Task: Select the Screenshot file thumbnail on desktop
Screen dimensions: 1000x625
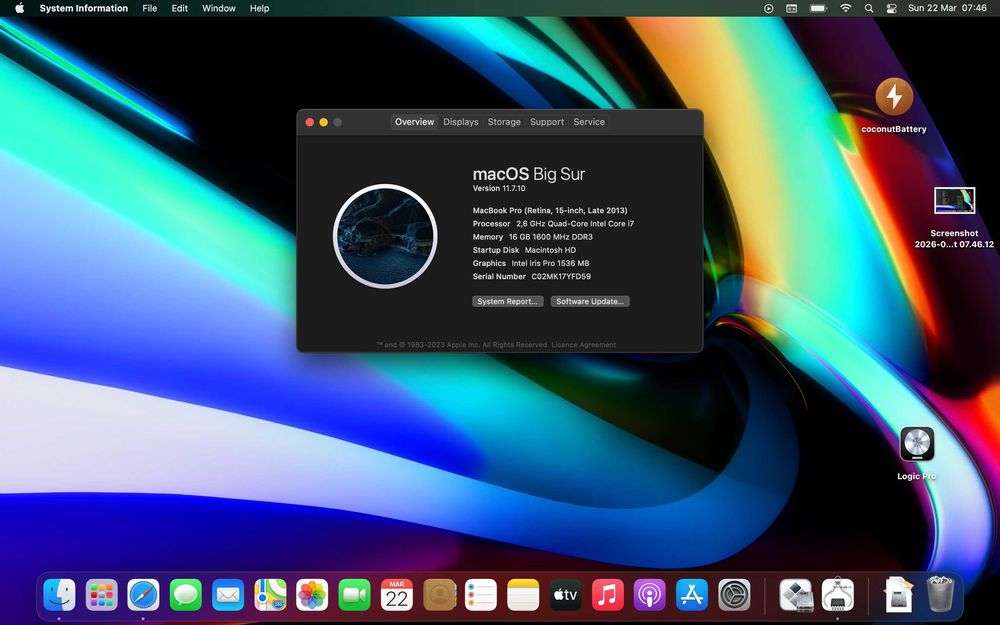Action: [954, 201]
